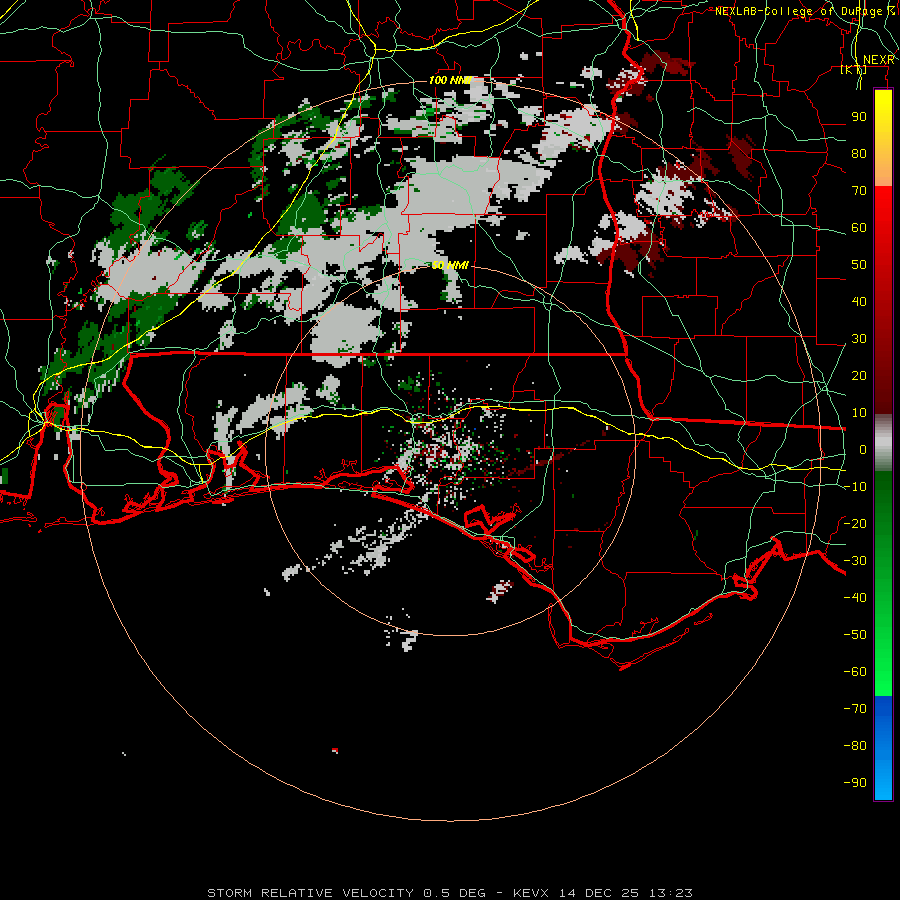
Task: Click the positive 20 scale label
Action: click(x=859, y=375)
